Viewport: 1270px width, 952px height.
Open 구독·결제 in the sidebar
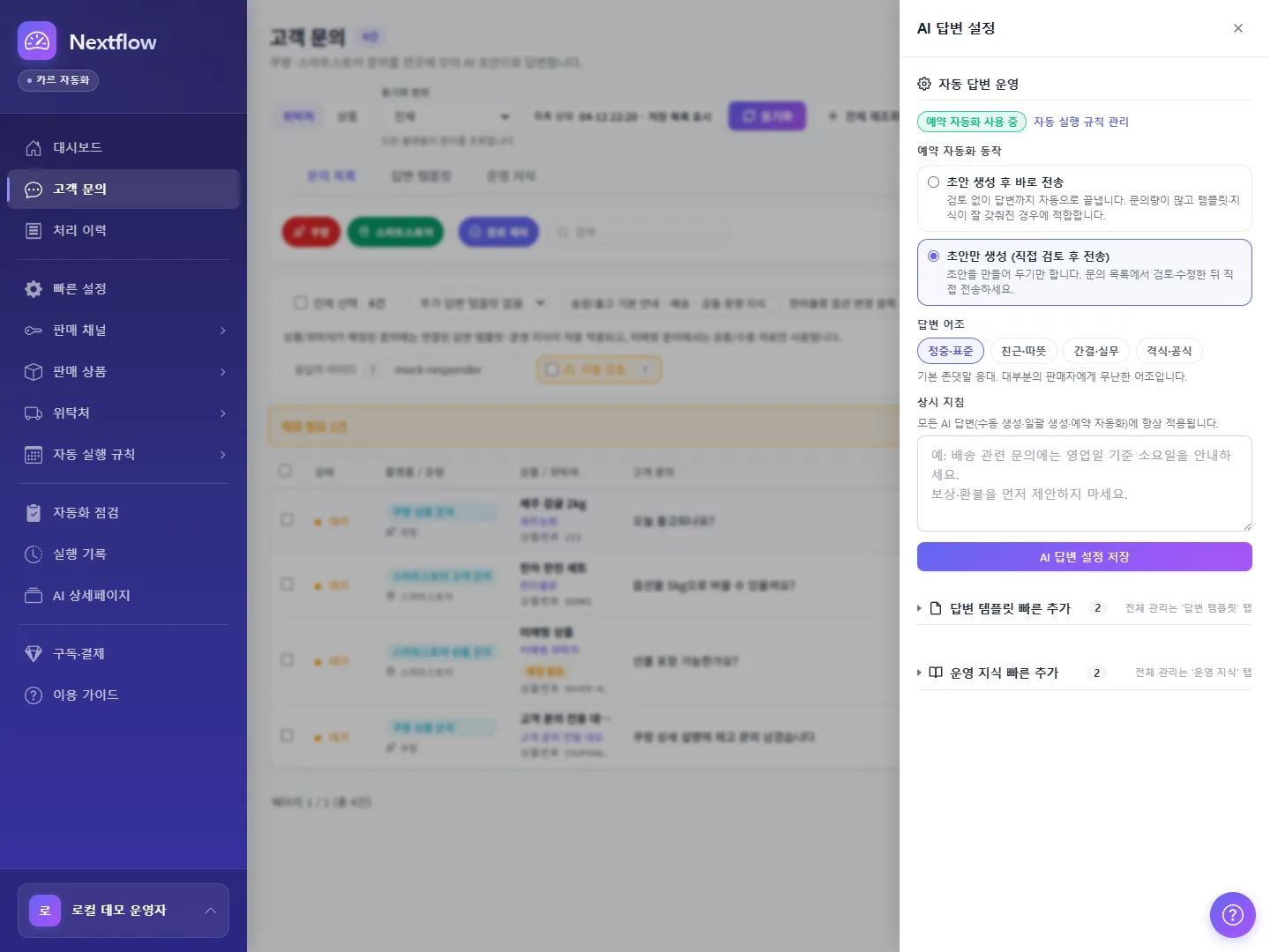click(x=123, y=654)
